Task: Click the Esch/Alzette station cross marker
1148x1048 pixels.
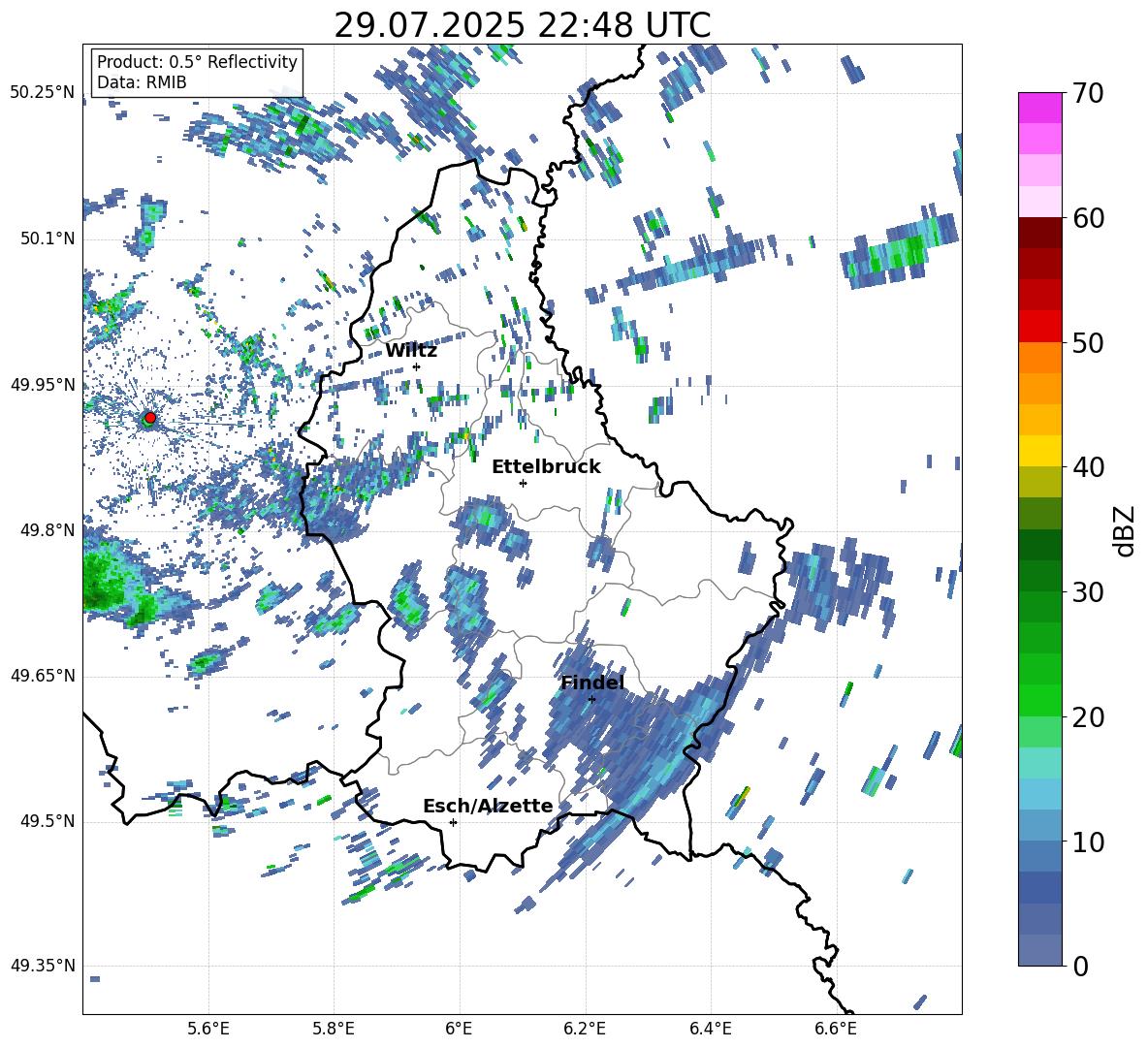Action: point(453,822)
